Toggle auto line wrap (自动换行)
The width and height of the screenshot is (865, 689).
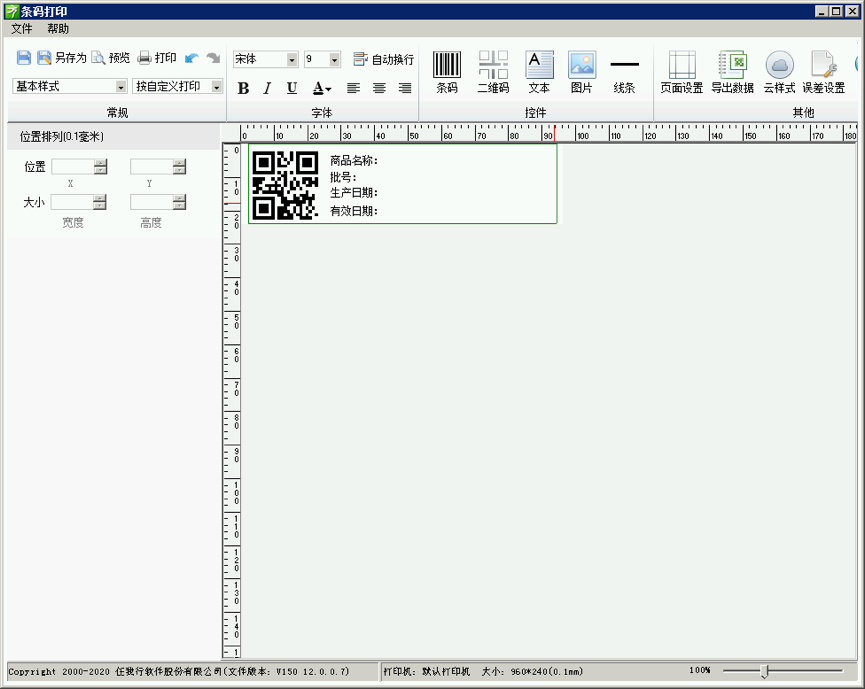pos(383,59)
